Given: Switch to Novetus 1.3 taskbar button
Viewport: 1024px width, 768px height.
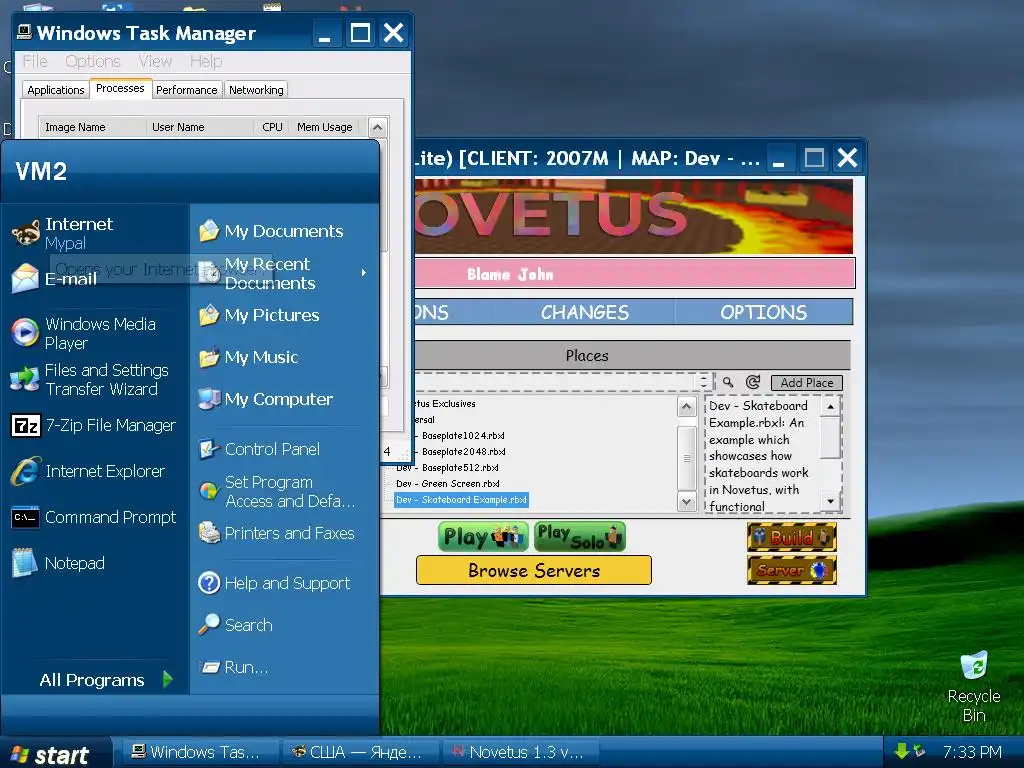Looking at the screenshot, I should [x=518, y=752].
